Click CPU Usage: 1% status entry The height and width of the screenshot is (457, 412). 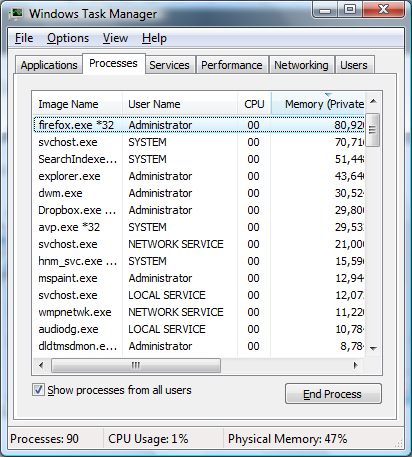click(x=148, y=439)
